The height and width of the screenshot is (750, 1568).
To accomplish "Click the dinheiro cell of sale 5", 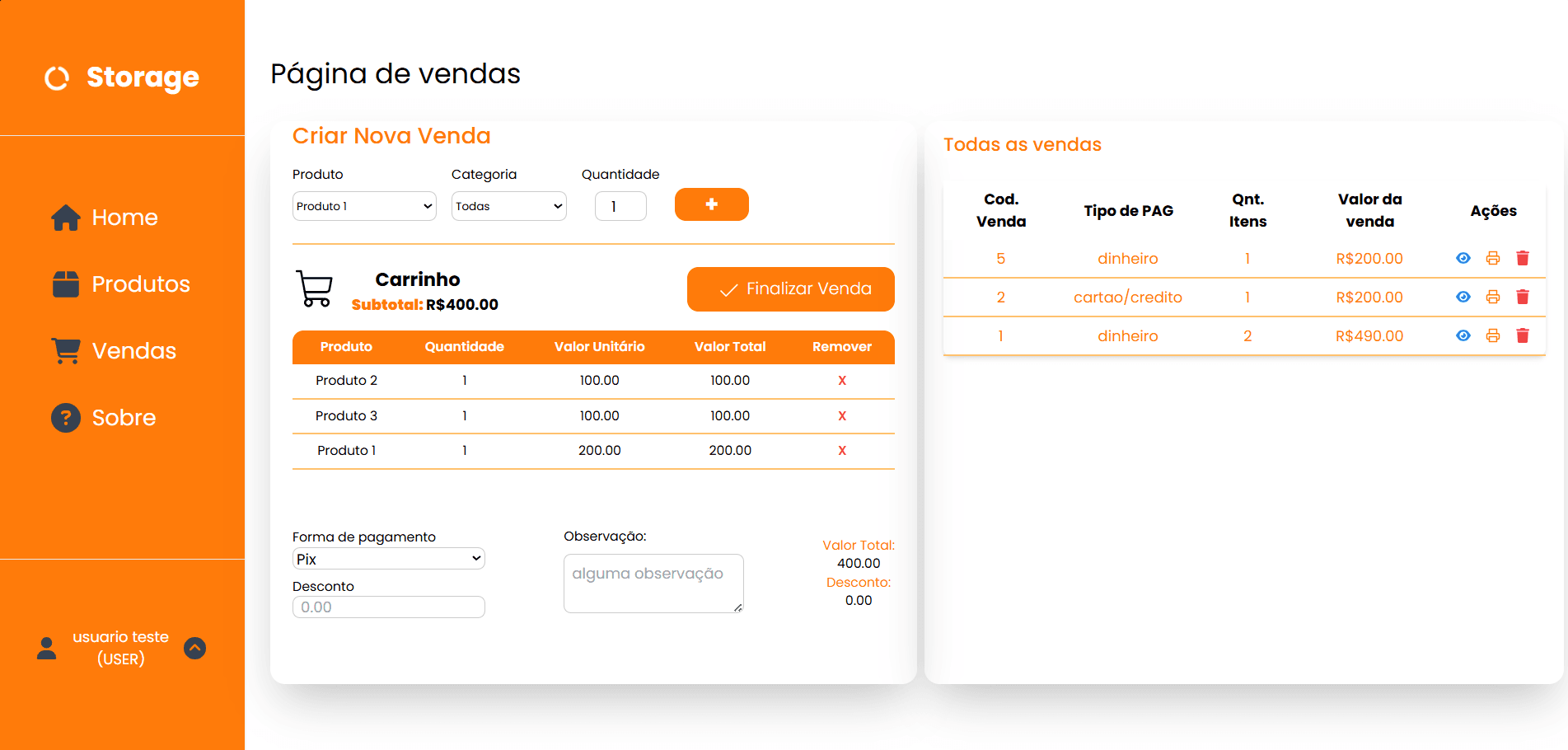I will pos(1128,259).
